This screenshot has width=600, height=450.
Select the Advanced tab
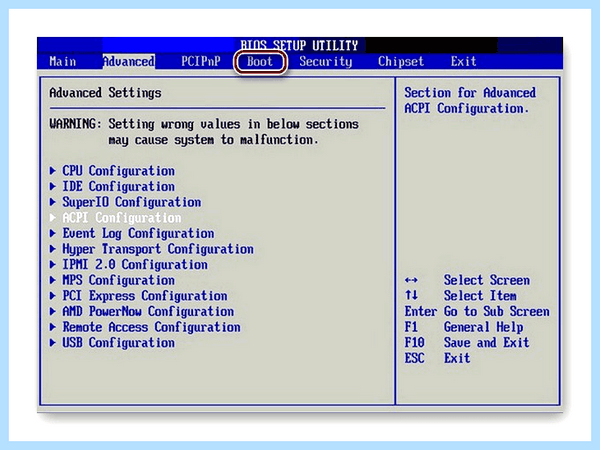click(x=129, y=62)
